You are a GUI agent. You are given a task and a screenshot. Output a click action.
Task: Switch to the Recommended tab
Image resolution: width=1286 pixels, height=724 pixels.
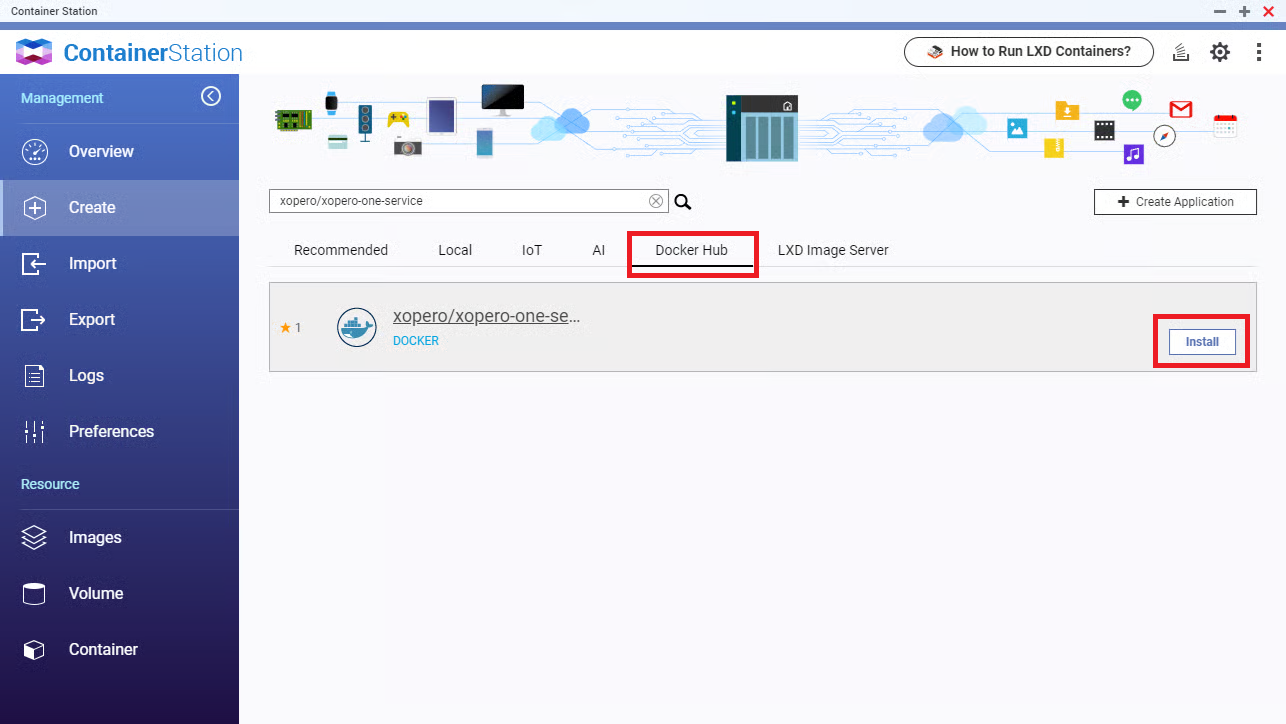pos(341,250)
